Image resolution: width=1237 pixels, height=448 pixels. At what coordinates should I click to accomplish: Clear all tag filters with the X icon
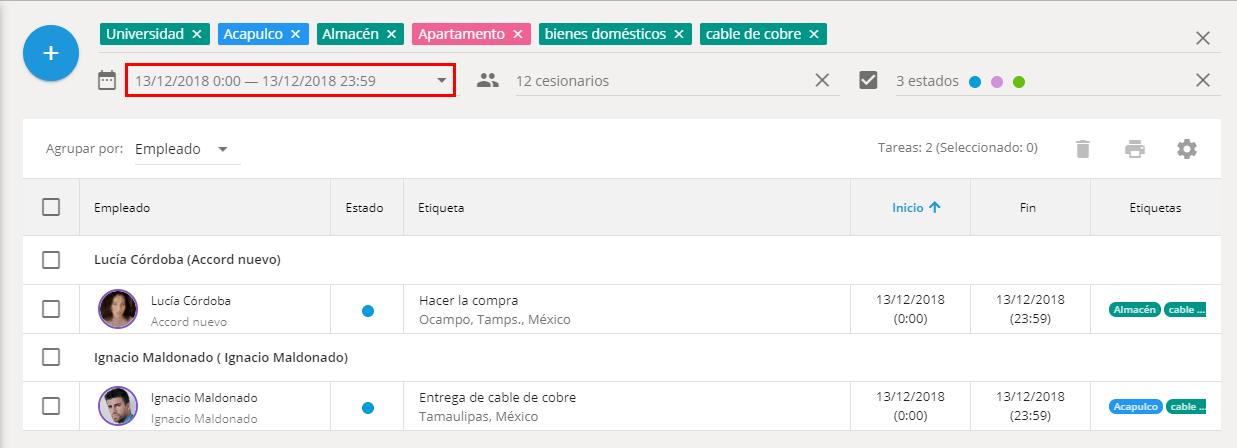[1203, 38]
